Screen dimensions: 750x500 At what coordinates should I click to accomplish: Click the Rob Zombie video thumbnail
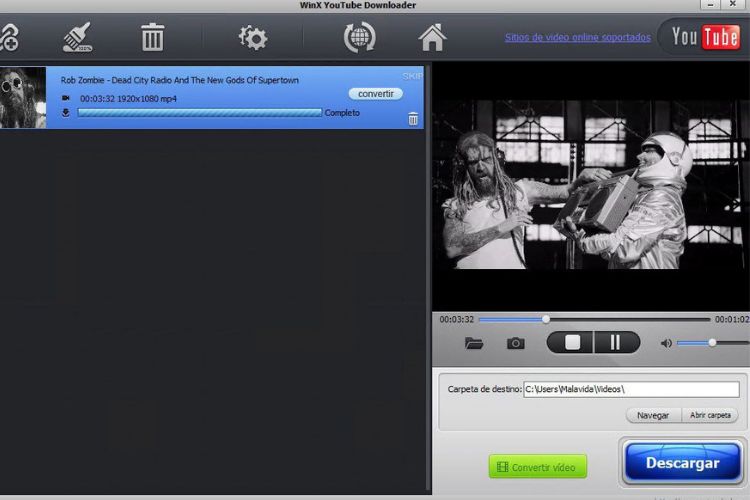click(23, 98)
